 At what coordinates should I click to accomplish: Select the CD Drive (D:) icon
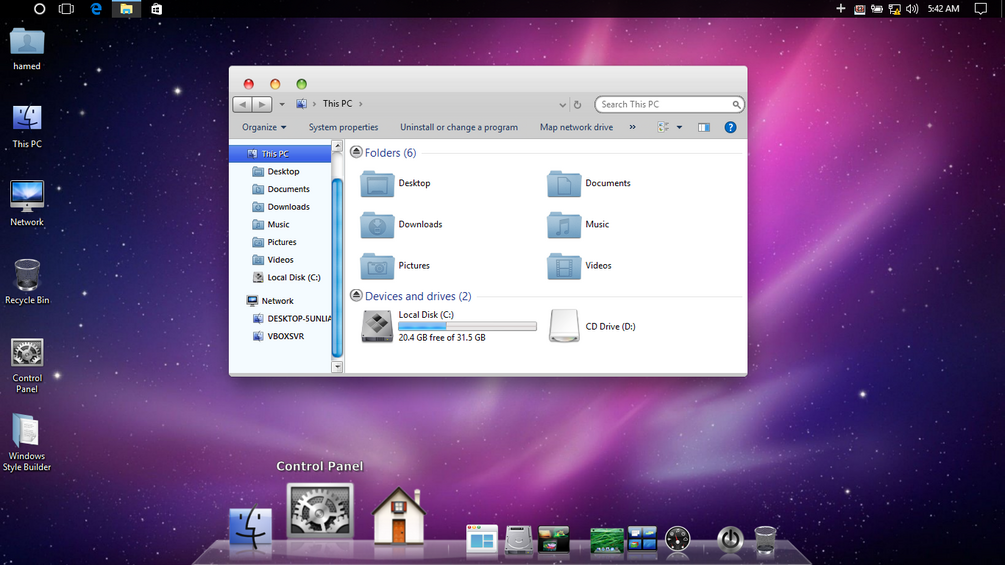[x=564, y=326]
